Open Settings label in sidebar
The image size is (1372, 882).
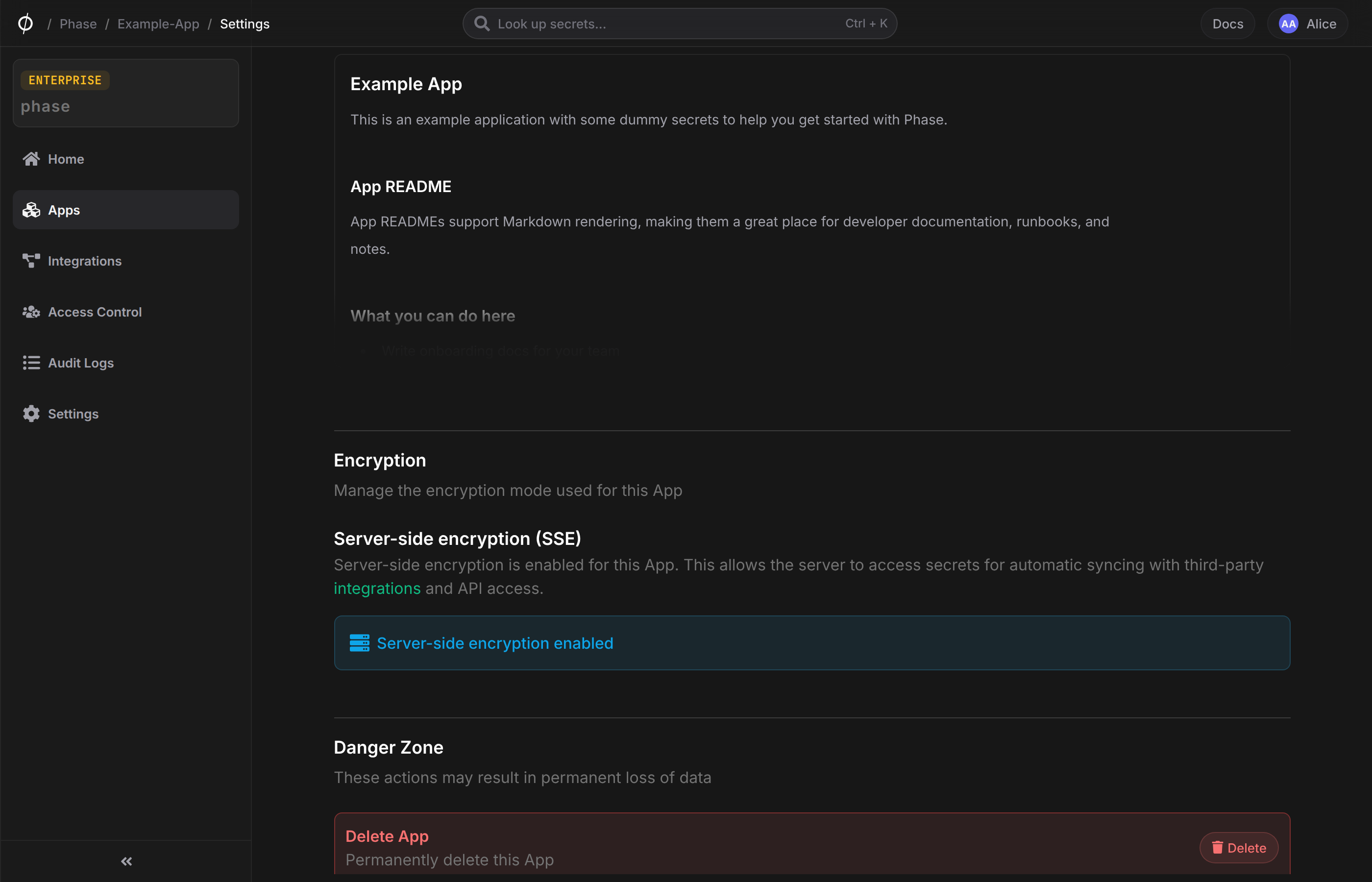73,414
